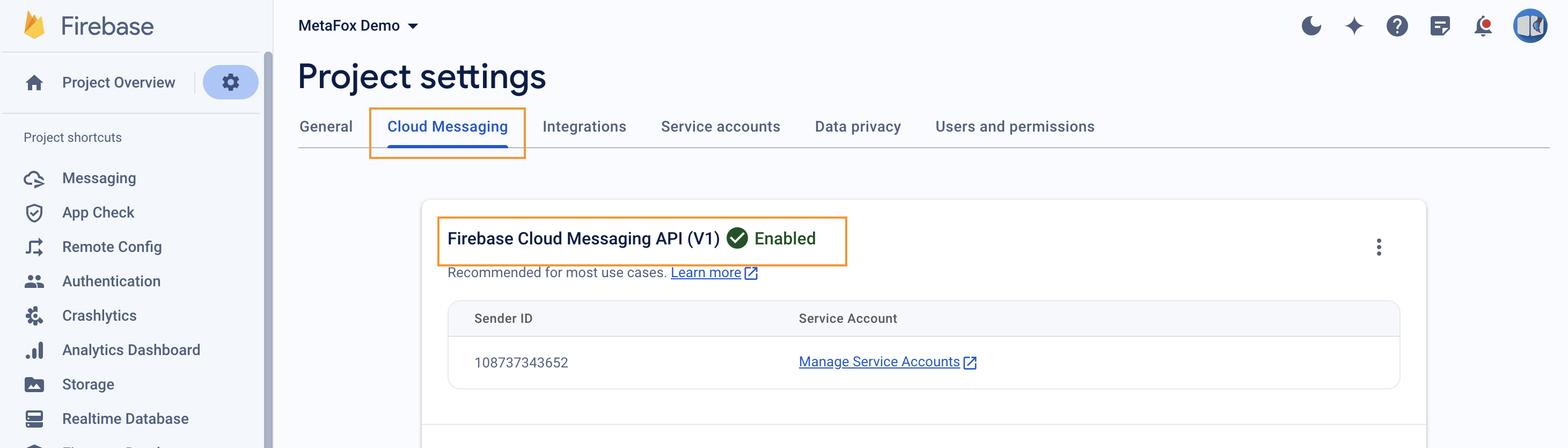Image resolution: width=1568 pixels, height=448 pixels.
Task: Click the Learn more link
Action: [706, 273]
